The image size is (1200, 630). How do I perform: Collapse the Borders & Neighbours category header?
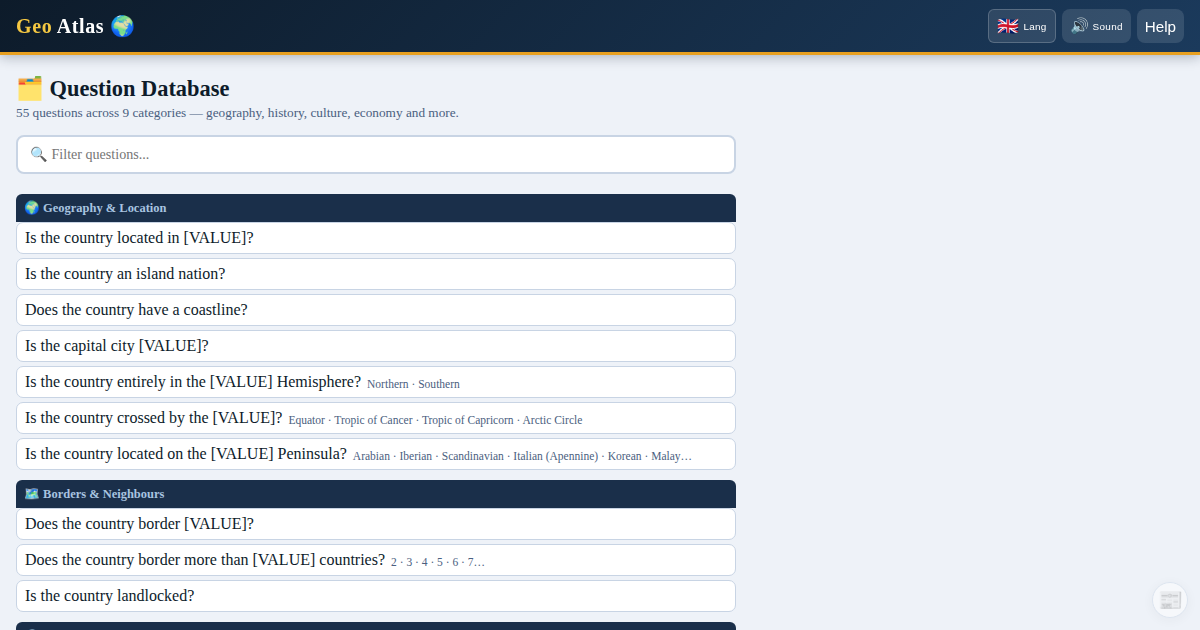376,494
